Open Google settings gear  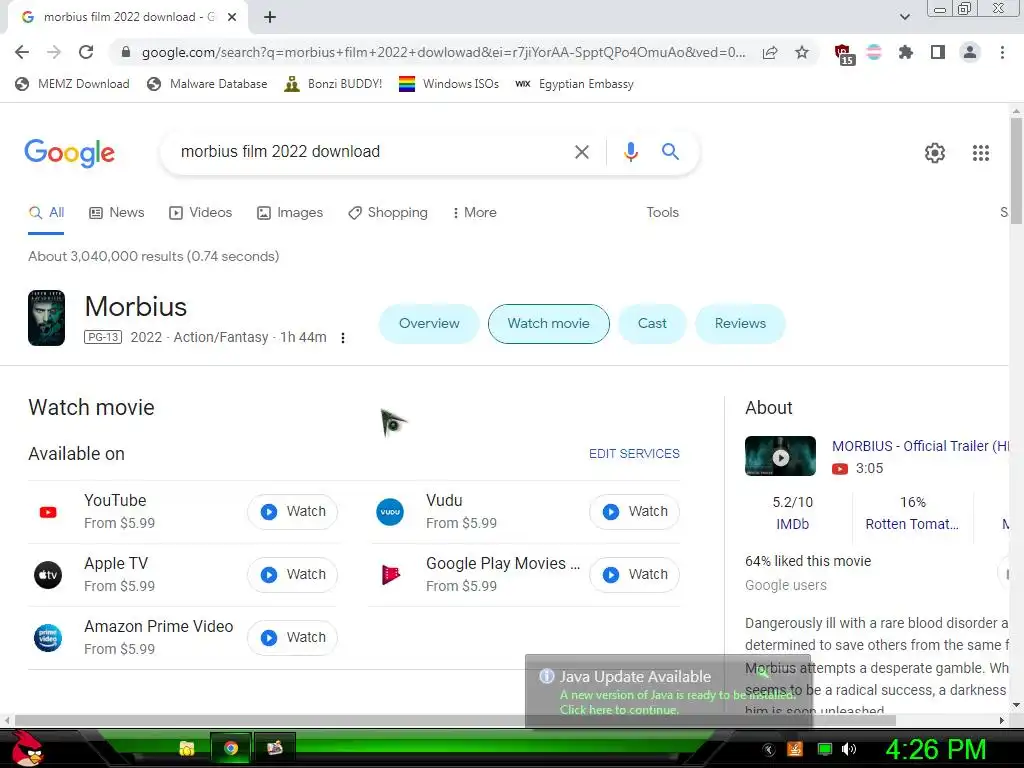[935, 153]
